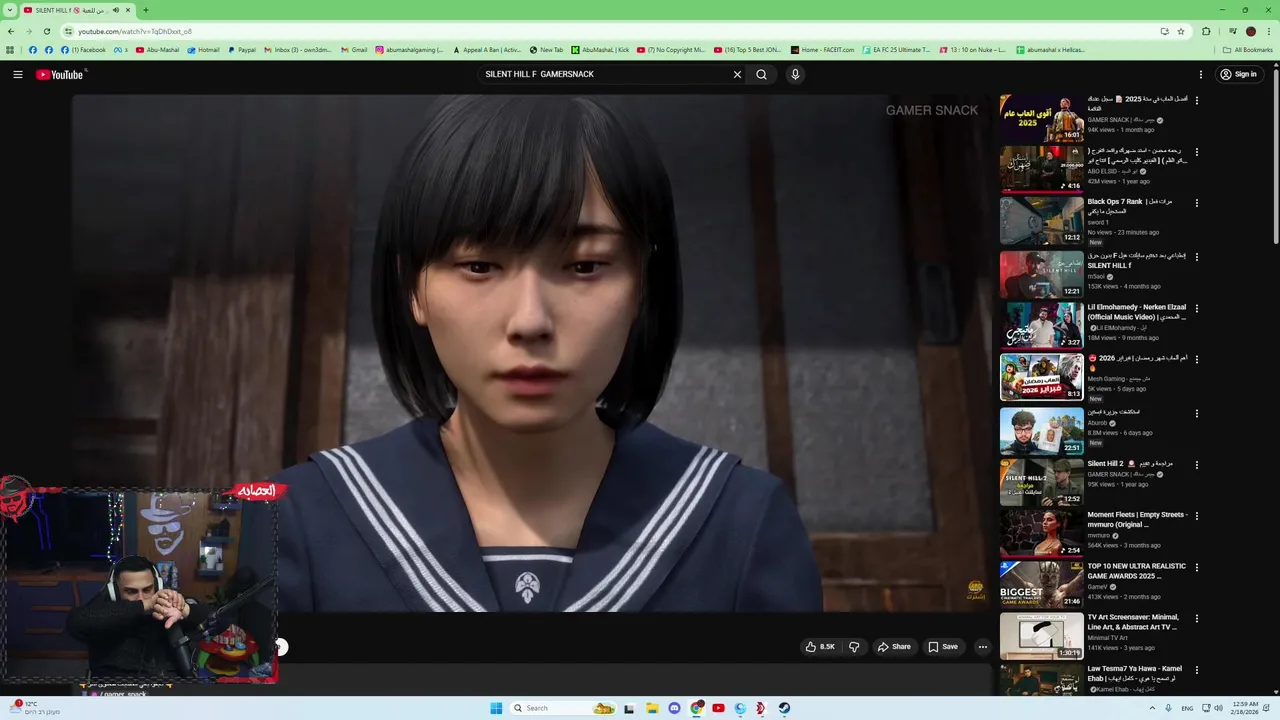The height and width of the screenshot is (720, 1280).
Task: Open the Chrome extensions puzzle icon
Action: click(1206, 31)
